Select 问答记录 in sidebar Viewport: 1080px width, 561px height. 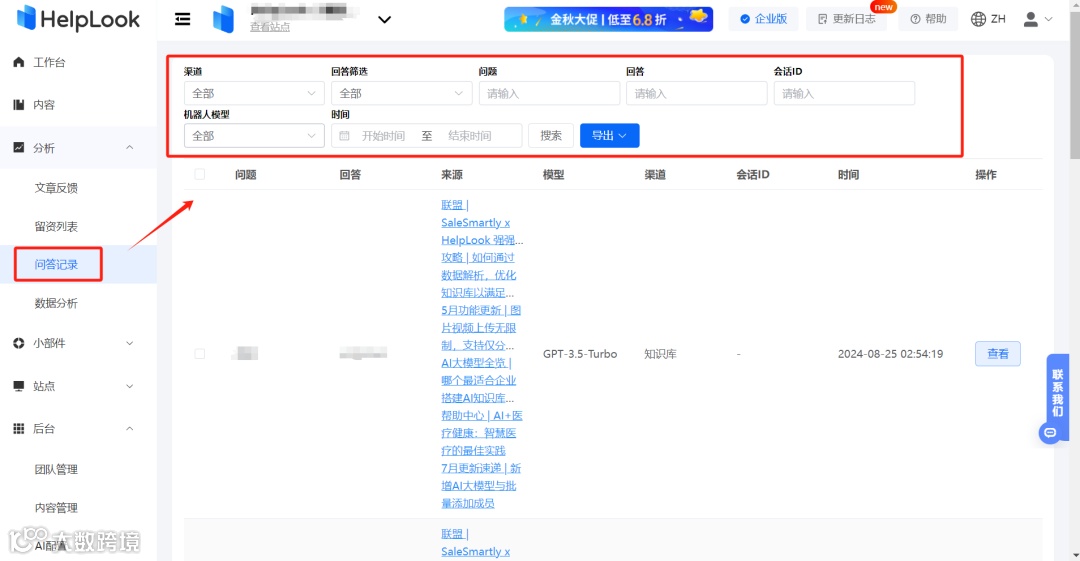(x=56, y=264)
